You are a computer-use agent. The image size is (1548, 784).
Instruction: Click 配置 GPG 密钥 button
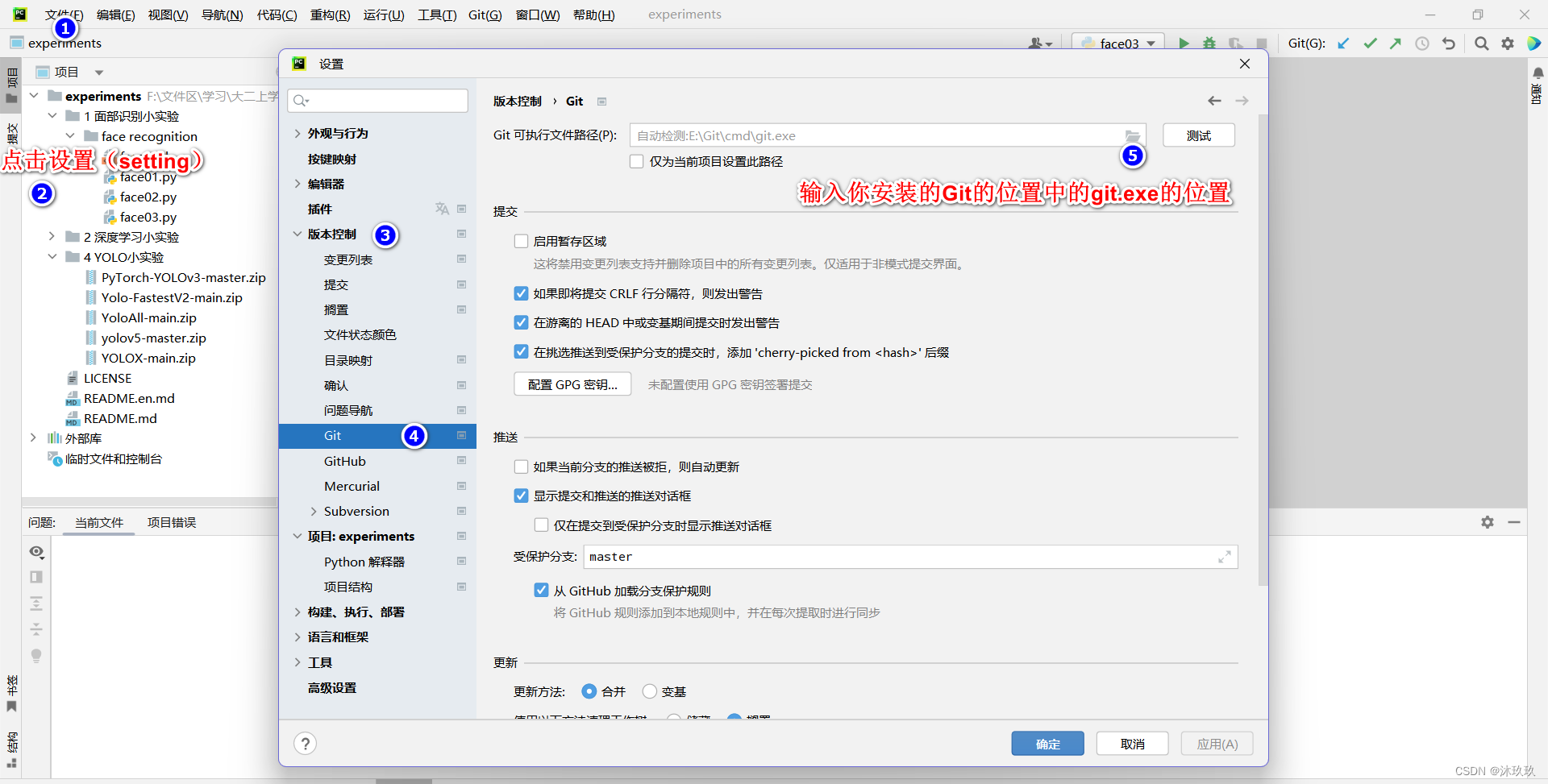[572, 384]
